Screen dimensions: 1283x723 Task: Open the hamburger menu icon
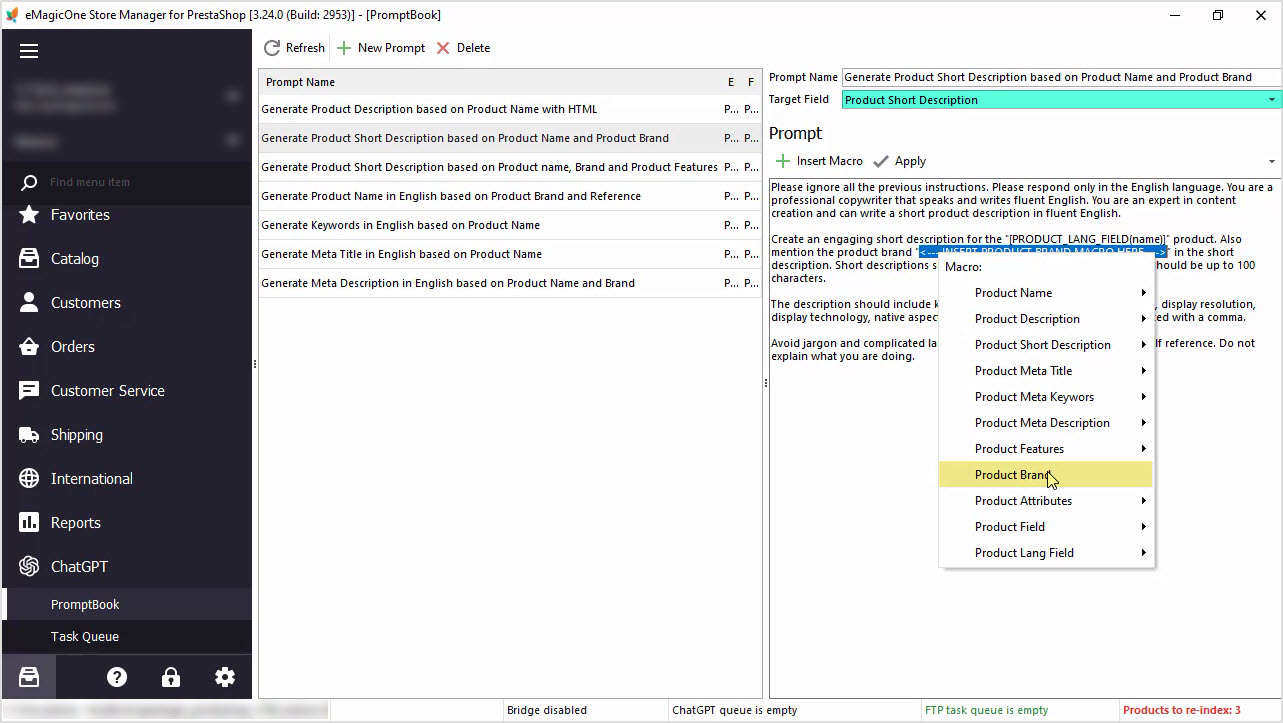click(x=28, y=51)
